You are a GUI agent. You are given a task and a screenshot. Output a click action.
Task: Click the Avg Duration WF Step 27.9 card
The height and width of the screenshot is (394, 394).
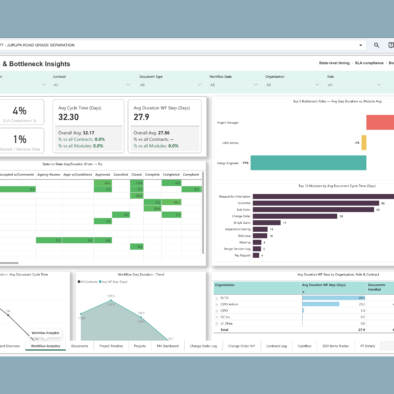tap(165, 126)
